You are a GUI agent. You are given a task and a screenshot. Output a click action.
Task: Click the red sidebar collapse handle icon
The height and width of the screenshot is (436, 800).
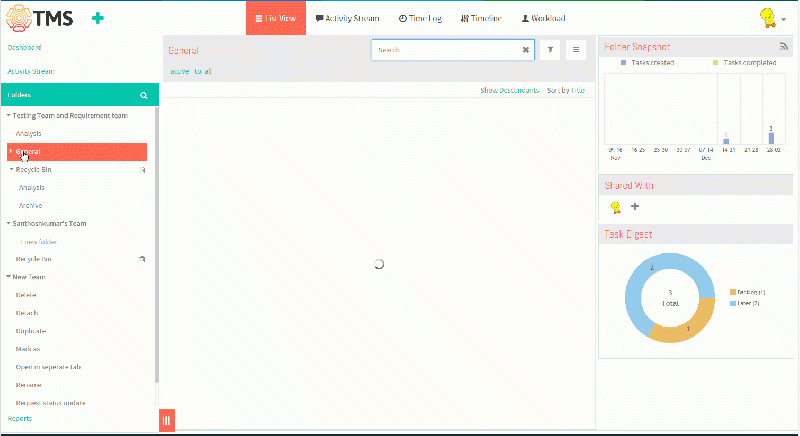[x=166, y=421]
